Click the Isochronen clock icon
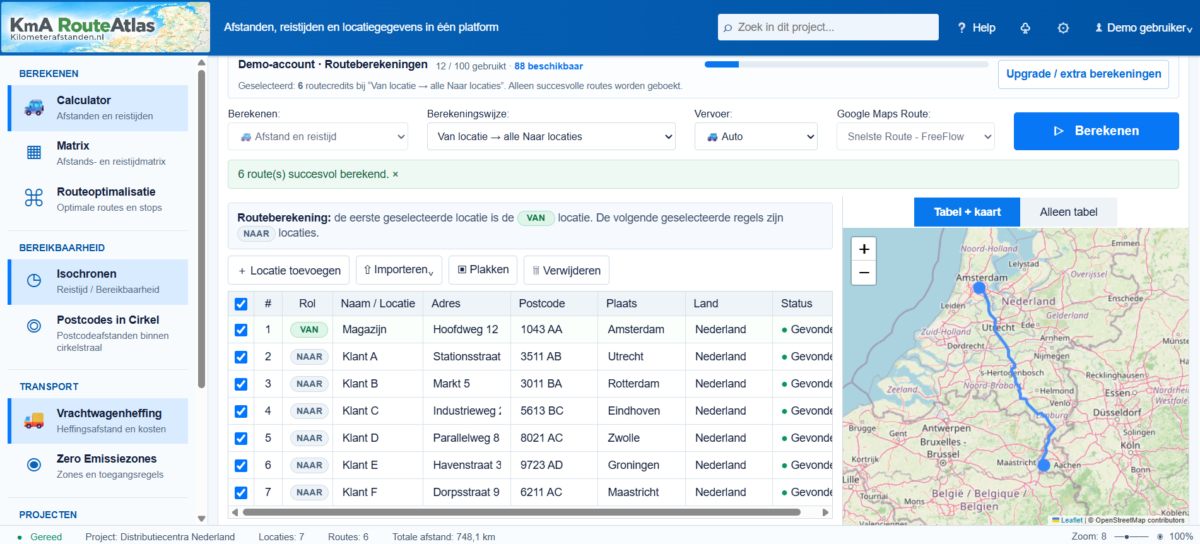1200x544 pixels. tap(34, 281)
